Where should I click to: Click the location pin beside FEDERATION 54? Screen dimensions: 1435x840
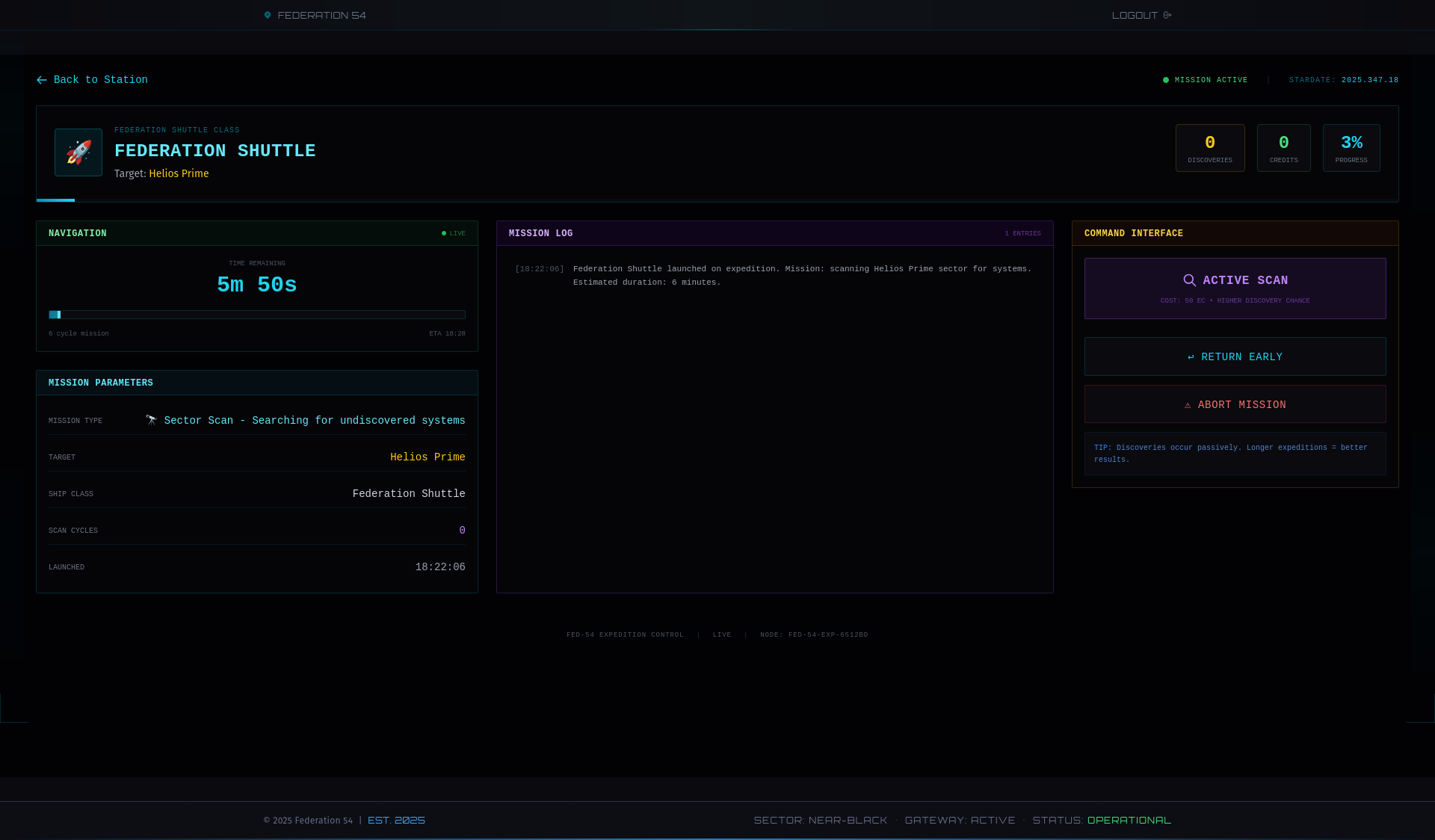pos(267,14)
